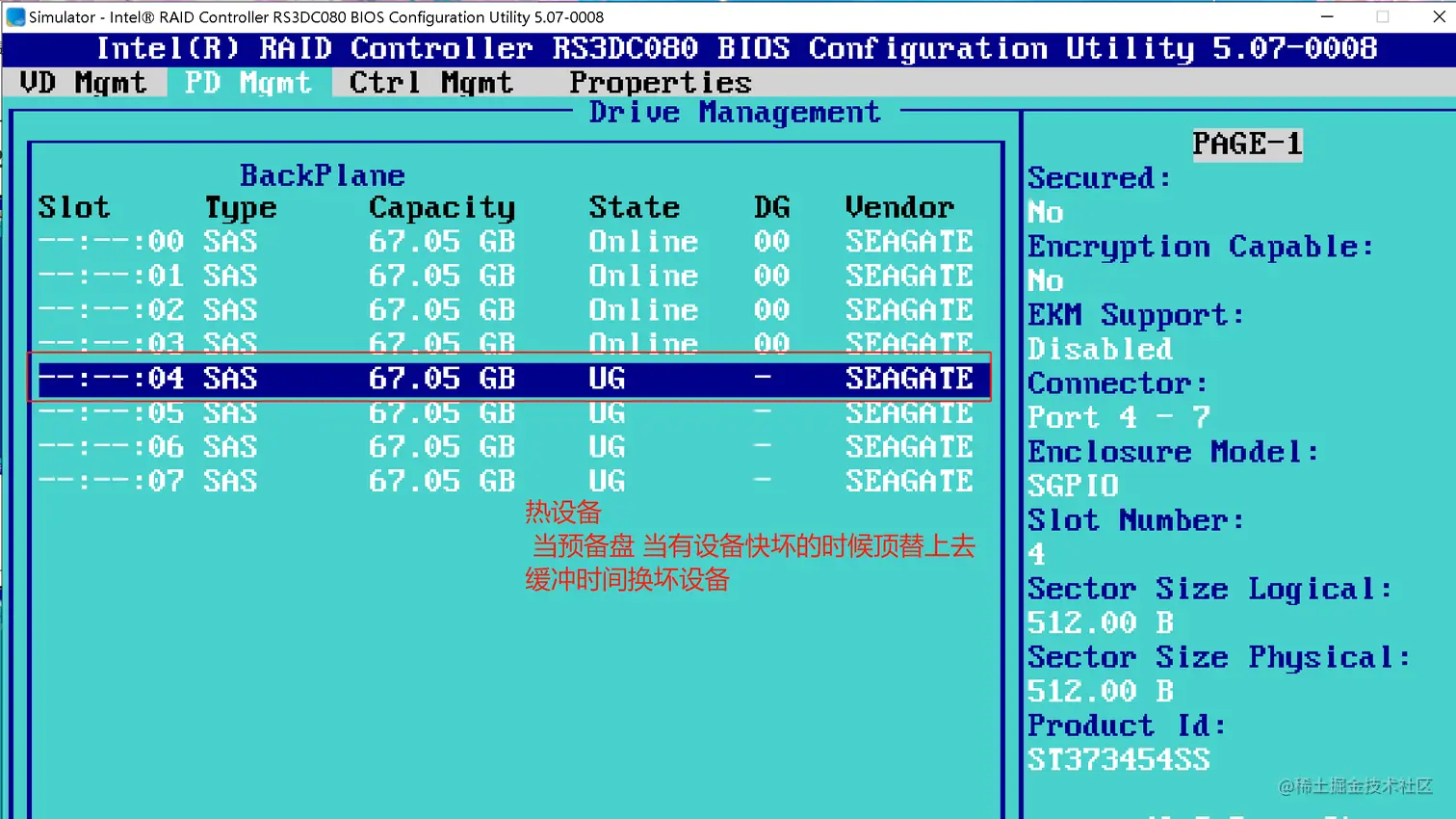Click the Encryption Capable label
Viewport: 1456px width, 819px height.
1201,247
